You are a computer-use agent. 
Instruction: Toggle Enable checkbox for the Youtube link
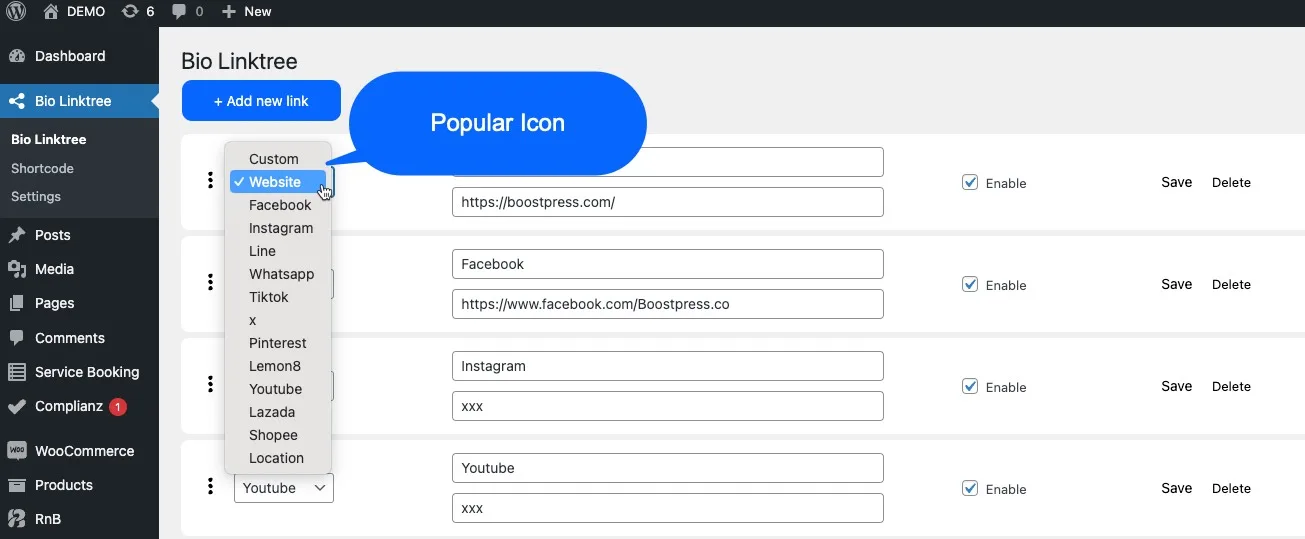pos(969,488)
